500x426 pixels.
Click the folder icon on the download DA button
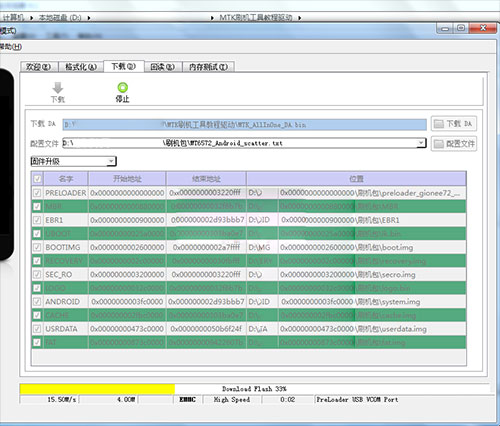439,124
